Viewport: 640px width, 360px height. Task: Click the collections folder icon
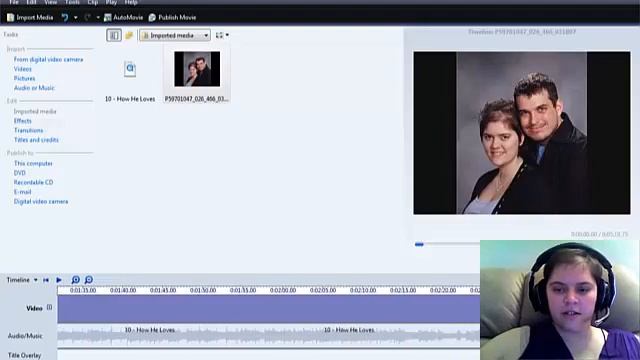click(x=129, y=36)
